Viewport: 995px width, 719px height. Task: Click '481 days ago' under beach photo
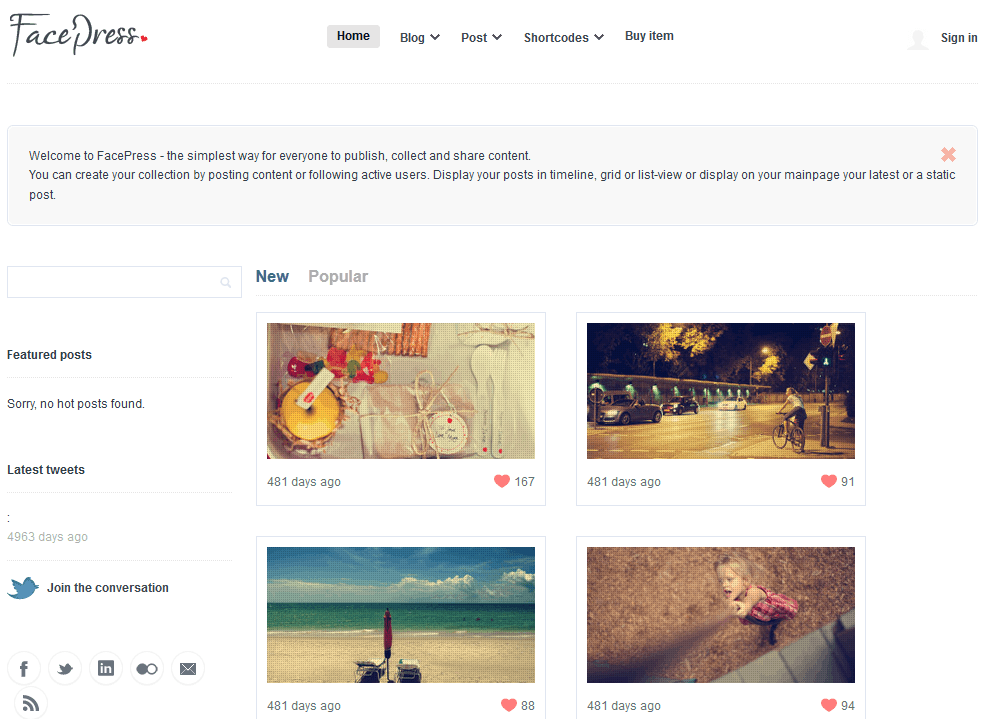(x=304, y=706)
